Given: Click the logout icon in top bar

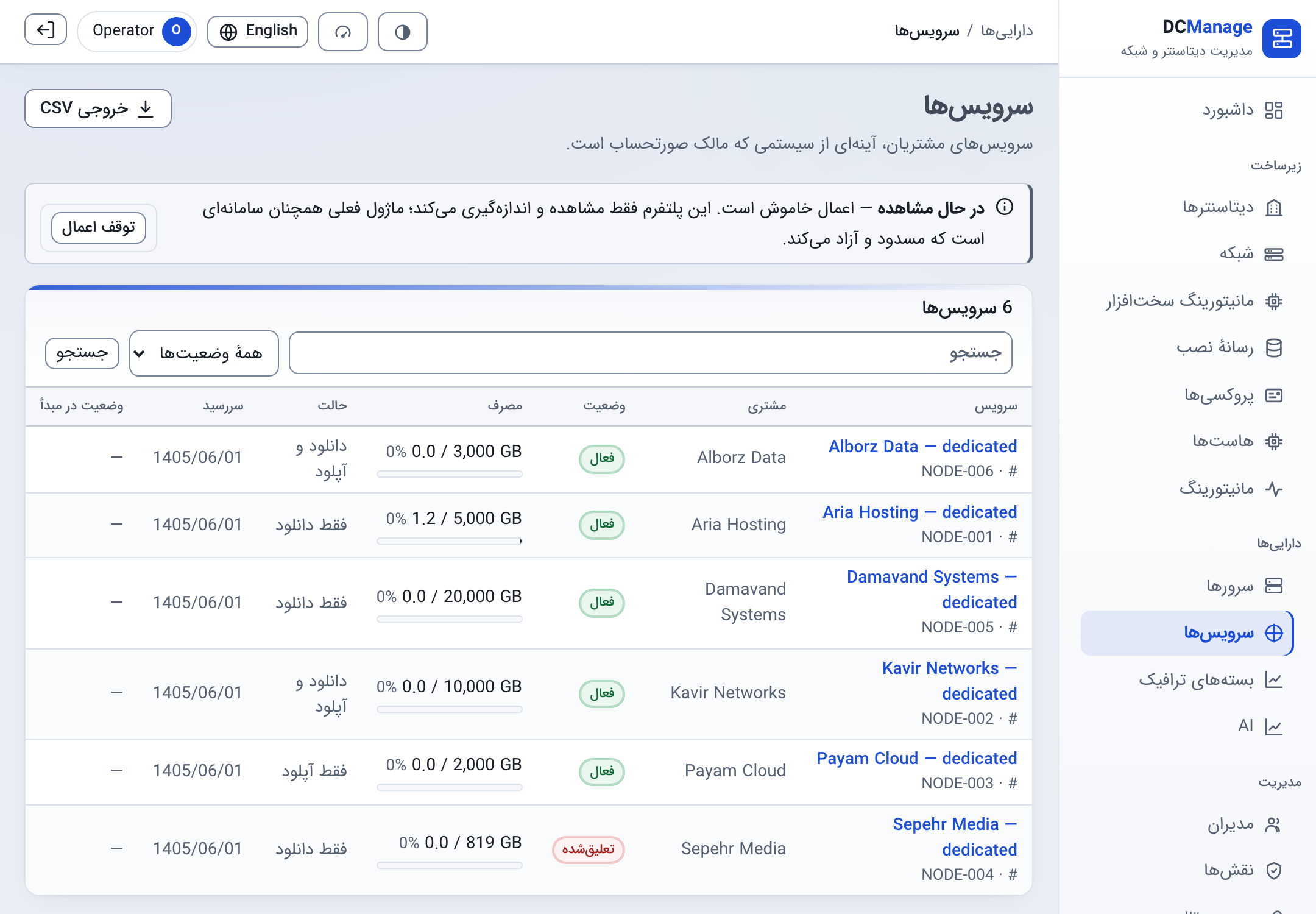Looking at the screenshot, I should (x=46, y=30).
